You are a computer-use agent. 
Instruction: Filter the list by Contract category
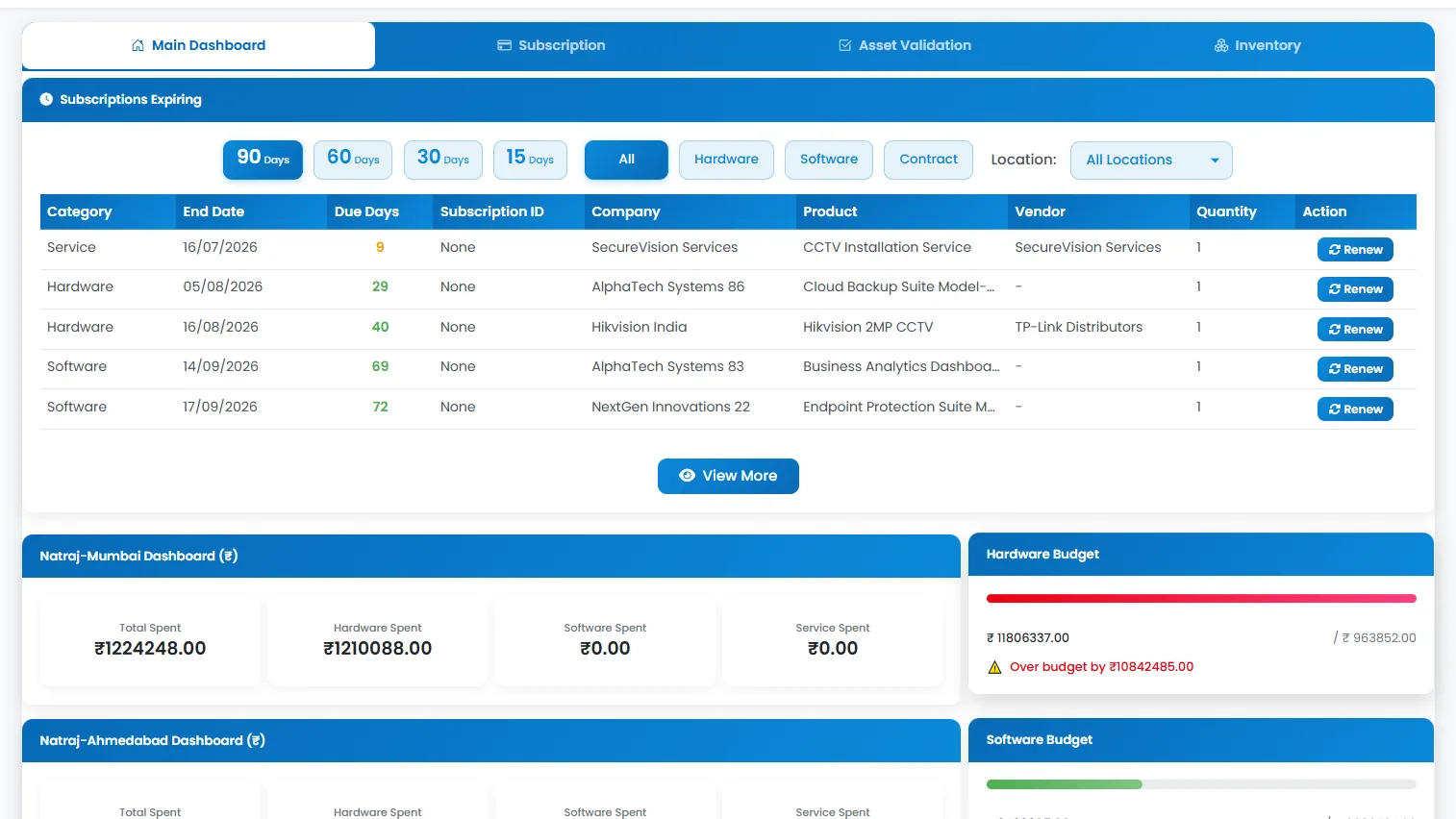tap(928, 160)
